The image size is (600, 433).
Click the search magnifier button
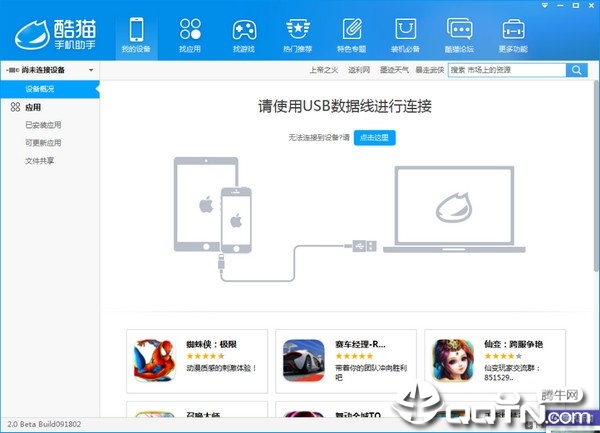(x=577, y=70)
